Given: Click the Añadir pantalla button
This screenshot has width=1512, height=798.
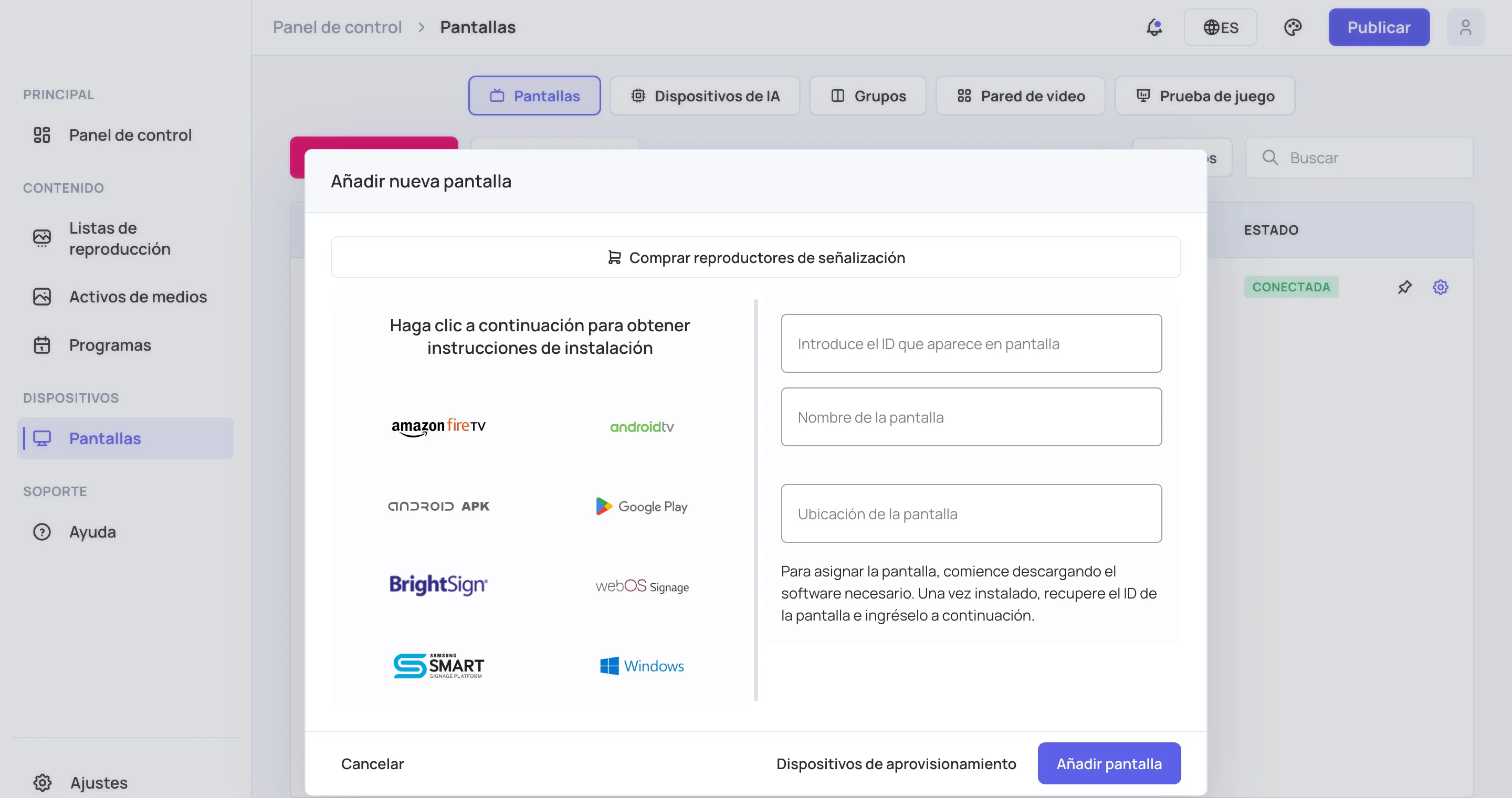Looking at the screenshot, I should [x=1109, y=763].
